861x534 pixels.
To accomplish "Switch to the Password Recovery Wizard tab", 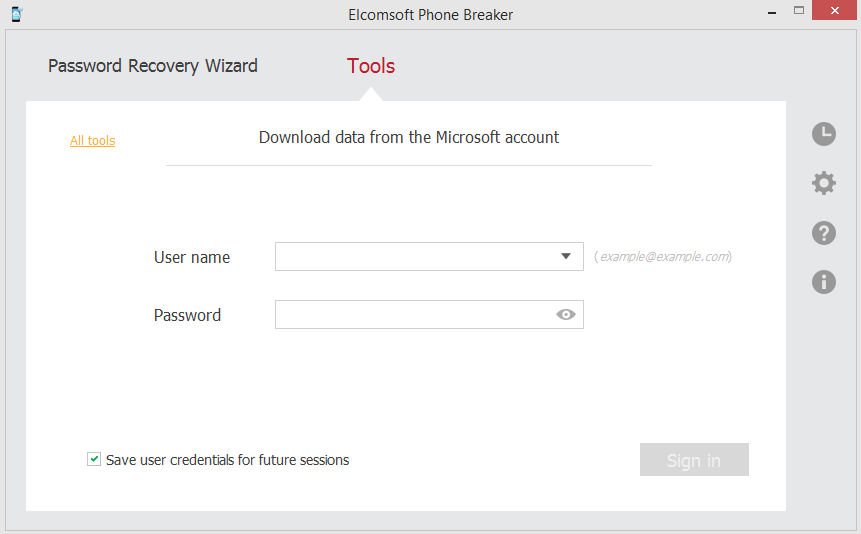I will pos(153,66).
